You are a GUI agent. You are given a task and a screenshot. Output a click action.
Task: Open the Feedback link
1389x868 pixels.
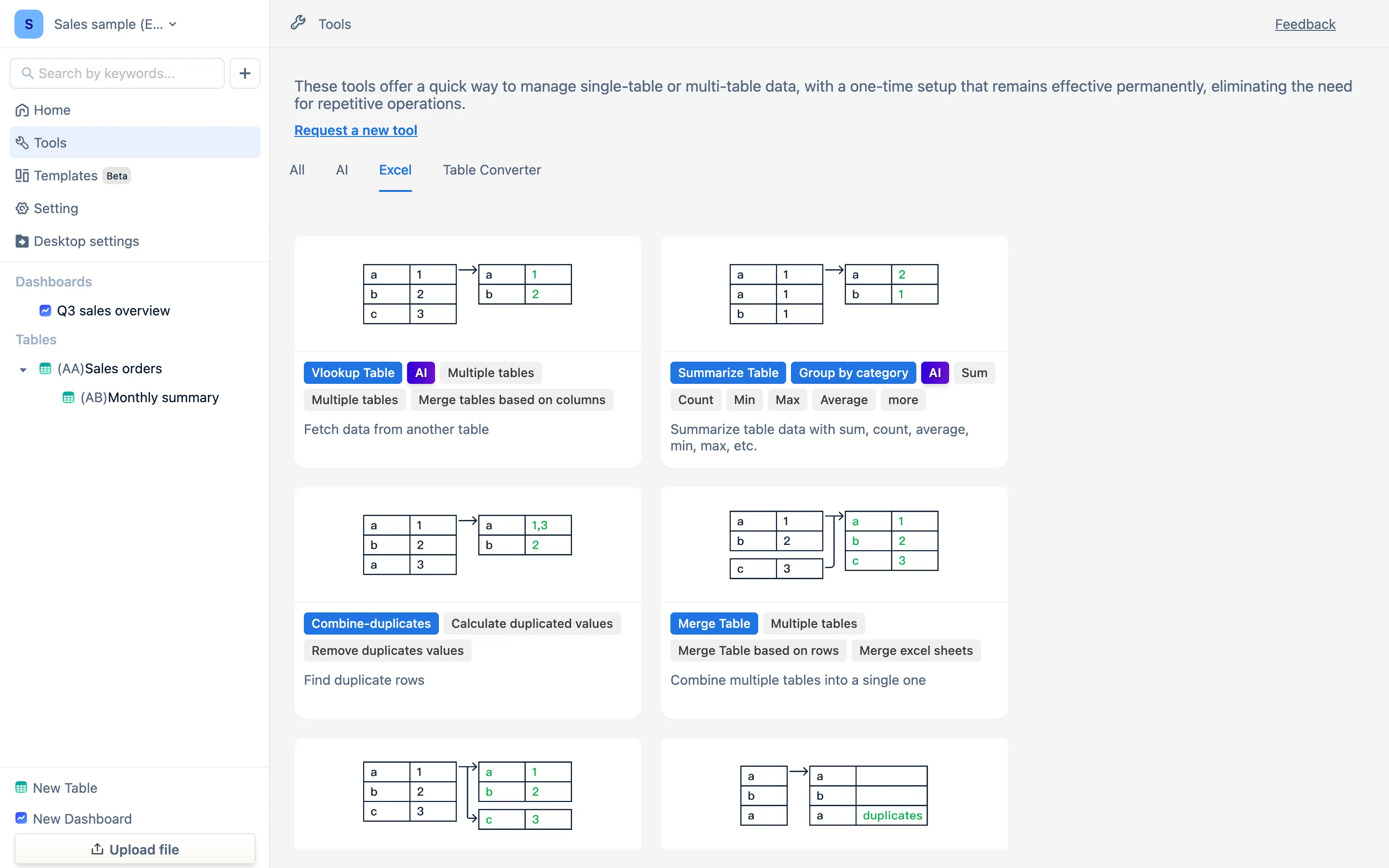1305,24
